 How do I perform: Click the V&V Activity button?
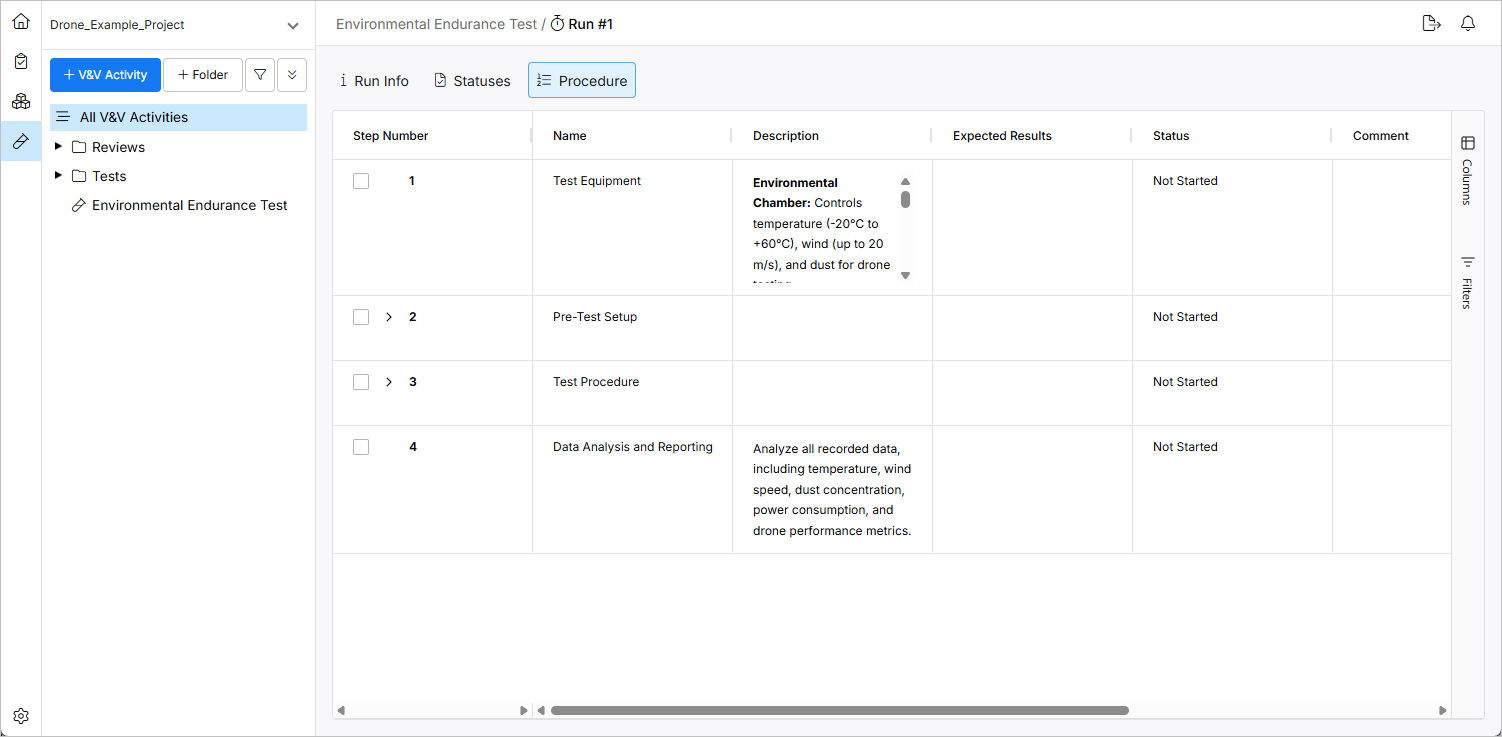coord(105,75)
